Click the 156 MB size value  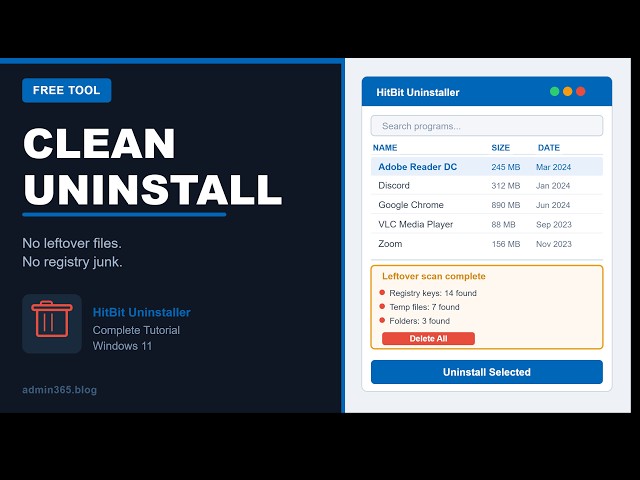506,244
